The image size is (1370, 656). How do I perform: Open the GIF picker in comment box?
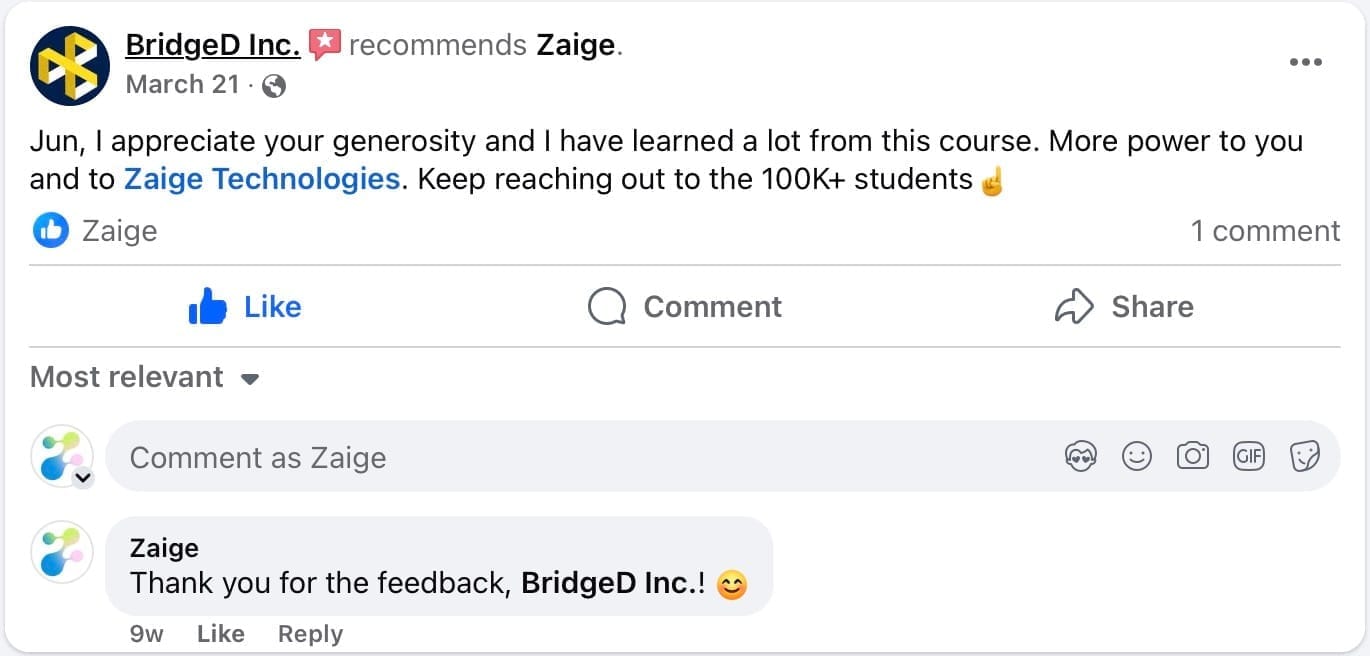click(1248, 457)
